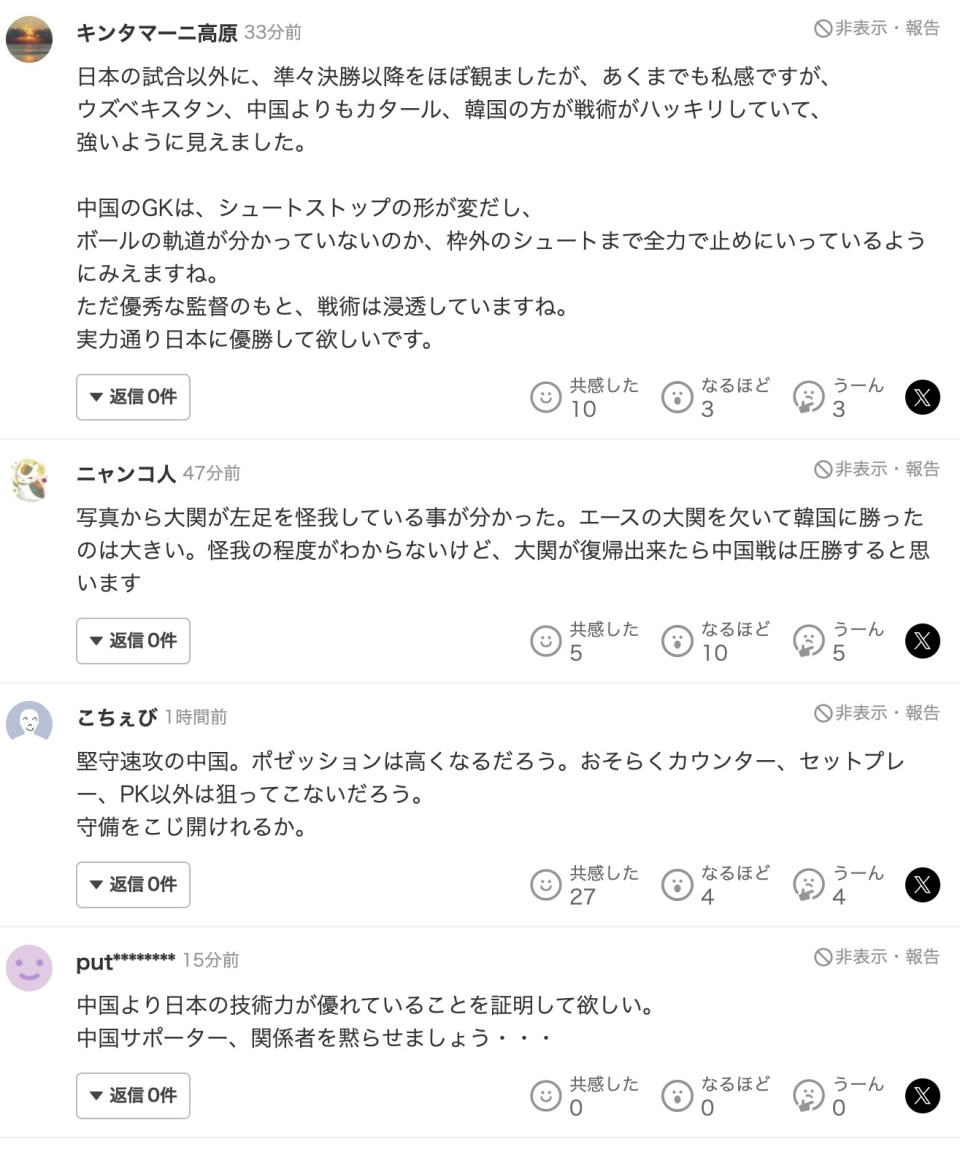Expand the 返信0件 section on ニャンコ人's comment
The image size is (960, 1155).
pos(133,641)
